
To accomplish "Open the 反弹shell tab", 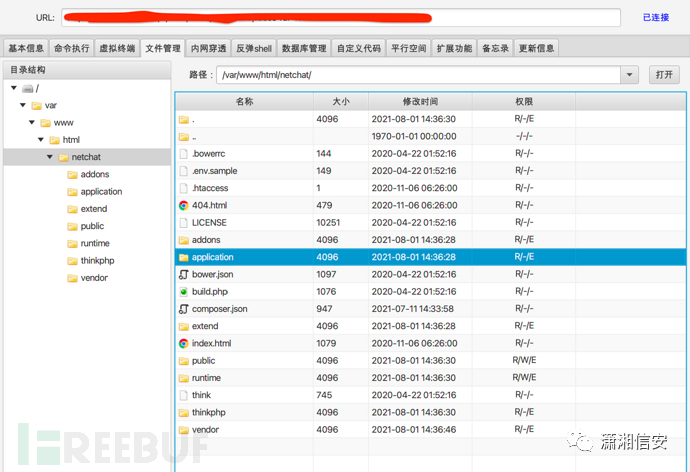I will [254, 48].
